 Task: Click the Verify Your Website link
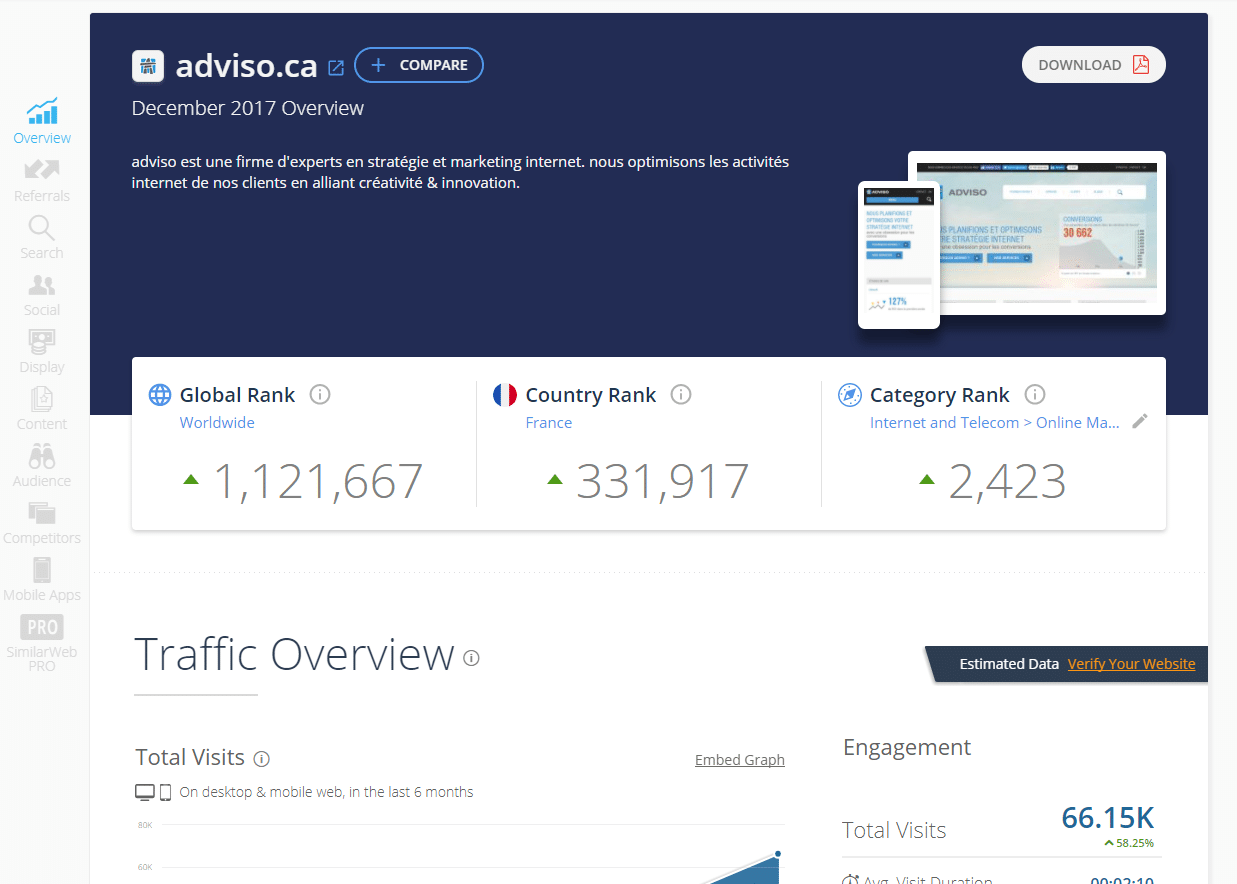tap(1131, 664)
